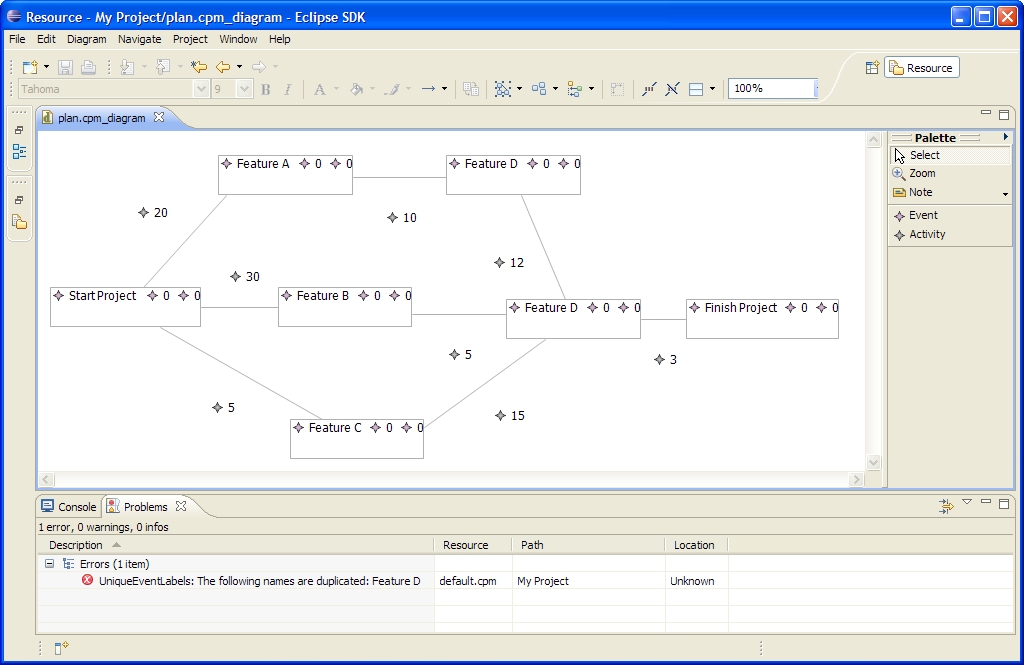Click the compartments view toolbar icon
Image resolution: width=1024 pixels, height=665 pixels.
pyautogui.click(x=696, y=89)
